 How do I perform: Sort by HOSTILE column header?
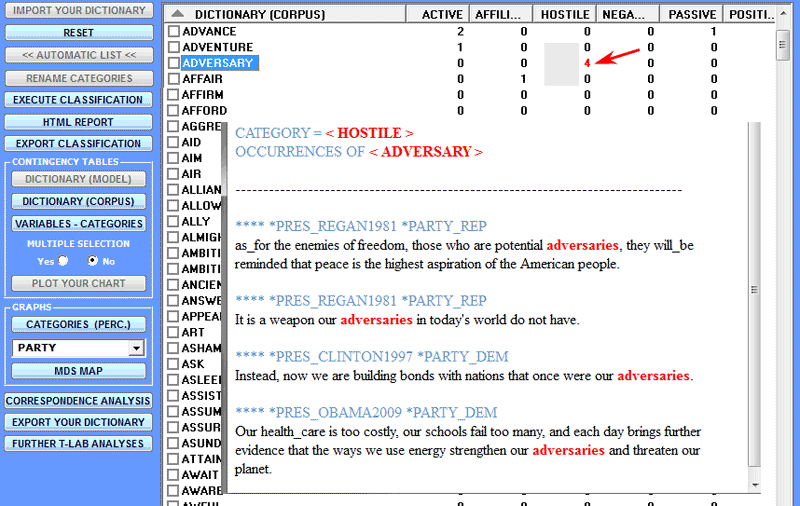[x=564, y=14]
